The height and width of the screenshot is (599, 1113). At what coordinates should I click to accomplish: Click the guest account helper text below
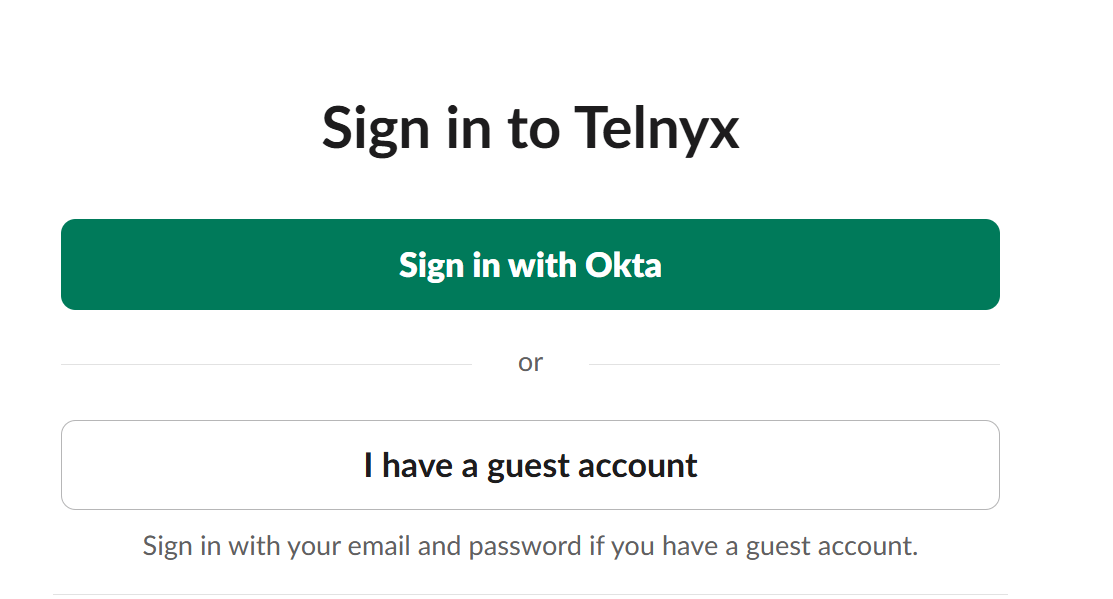(531, 546)
